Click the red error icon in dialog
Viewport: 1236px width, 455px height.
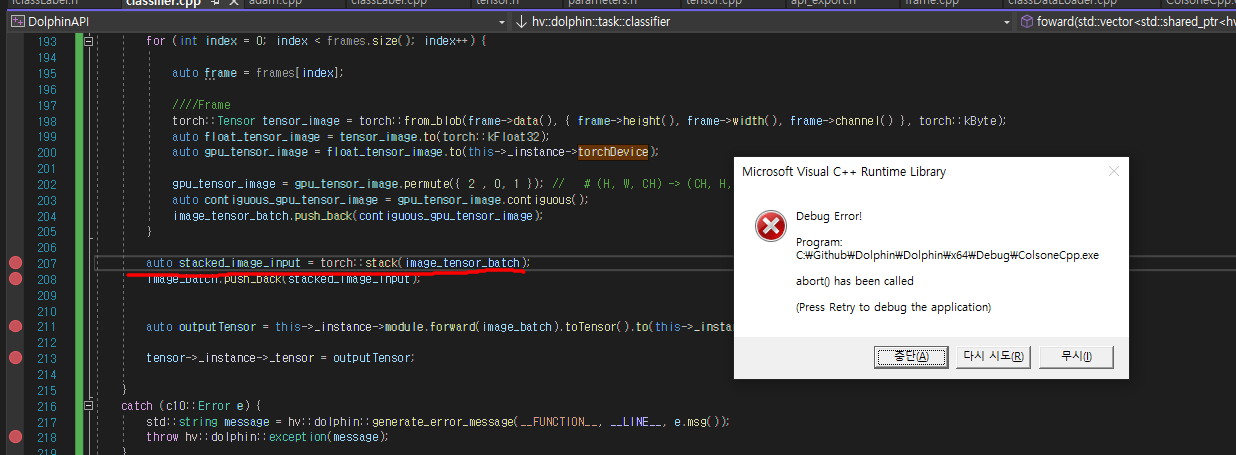(x=770, y=227)
